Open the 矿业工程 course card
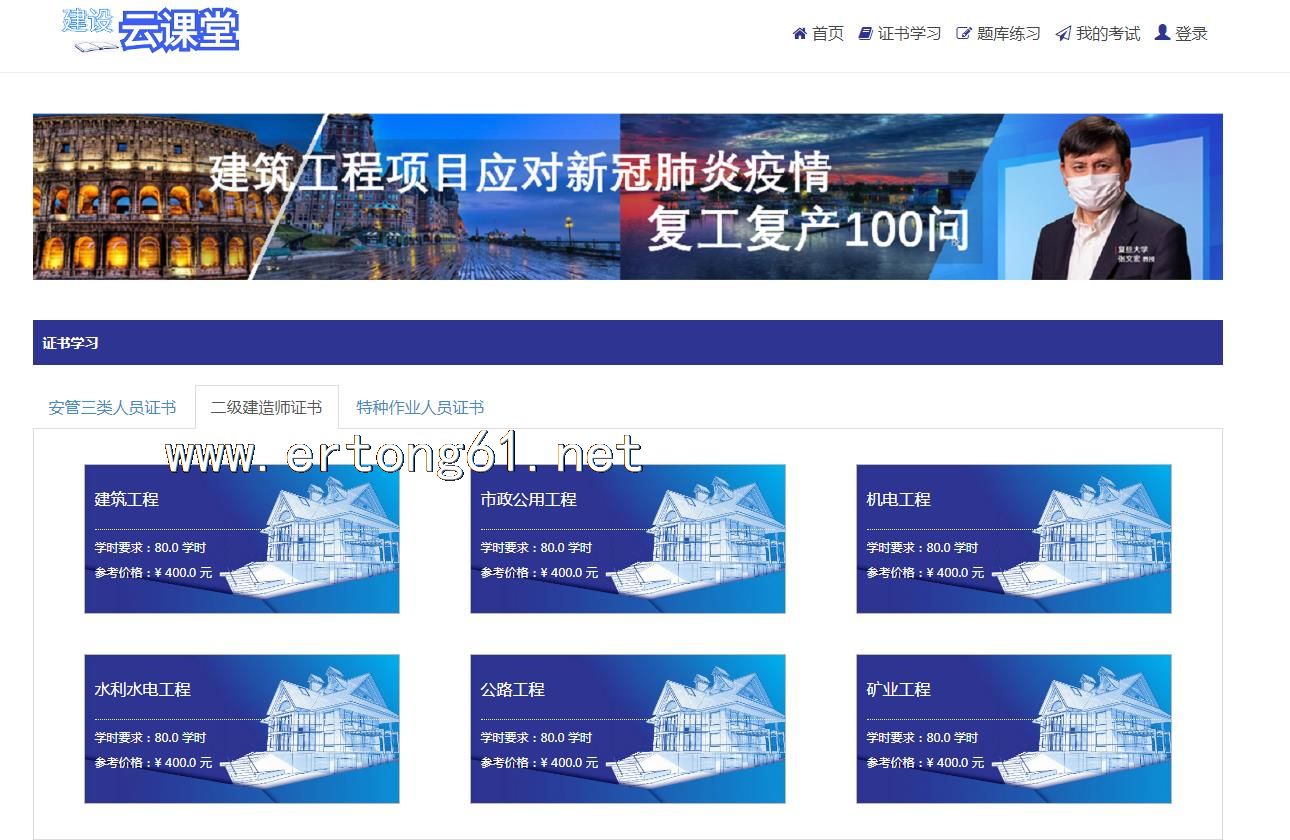Viewport: 1290px width, 840px height. pyautogui.click(x=1014, y=729)
